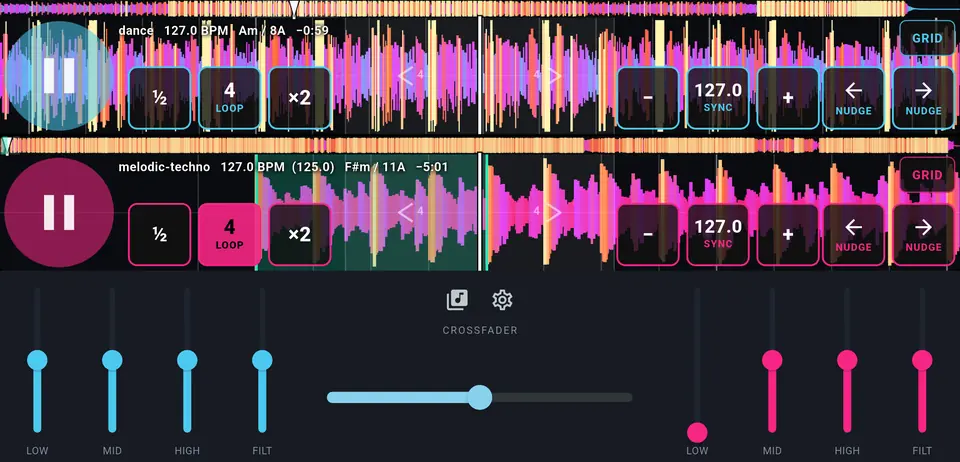Increase tempo with plus on melodic-techno deck
Screen dimensions: 960x462
(x=788, y=234)
